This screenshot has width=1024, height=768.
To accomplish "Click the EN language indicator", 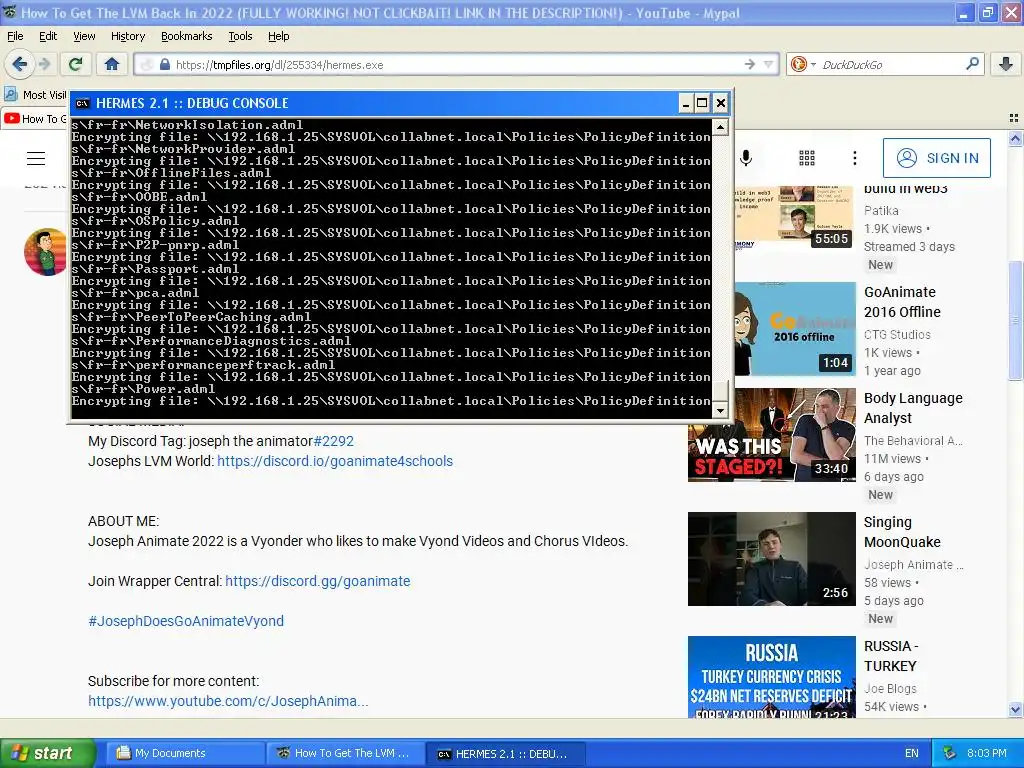I will click(x=912, y=754).
